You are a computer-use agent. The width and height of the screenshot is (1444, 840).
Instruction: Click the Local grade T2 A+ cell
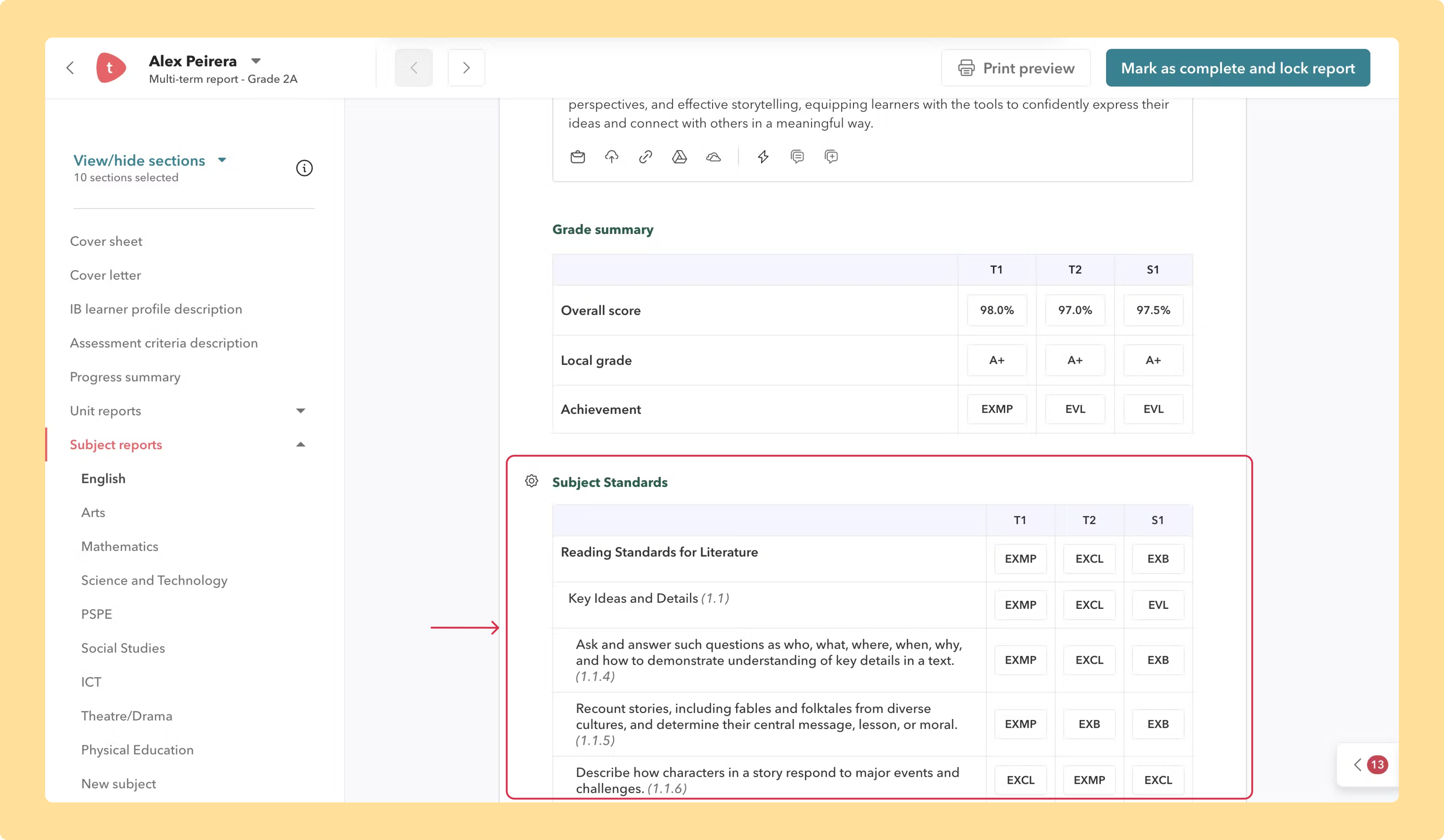1075,360
